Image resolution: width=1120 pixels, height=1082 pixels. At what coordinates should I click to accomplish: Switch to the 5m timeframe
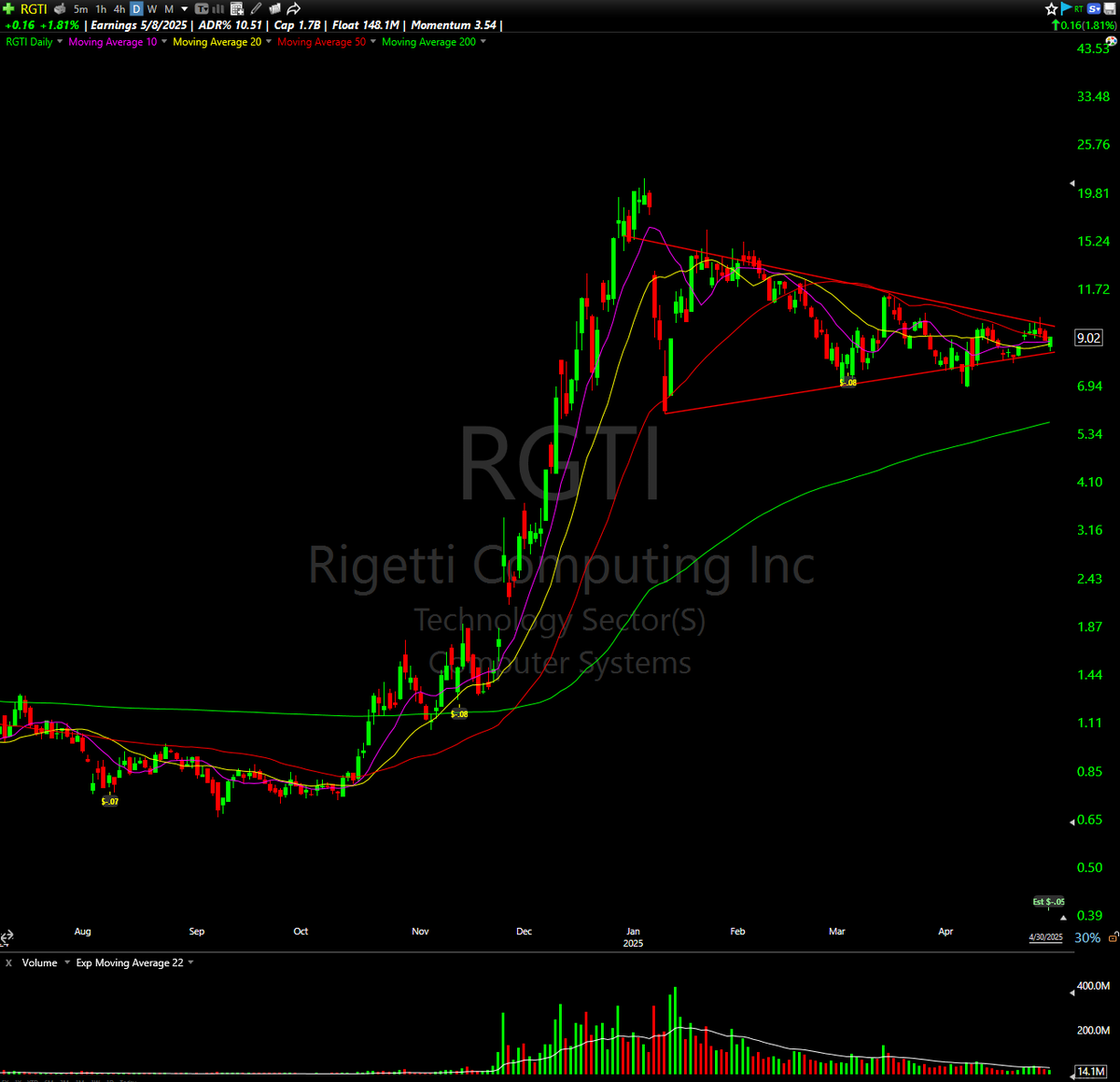pyautogui.click(x=81, y=9)
